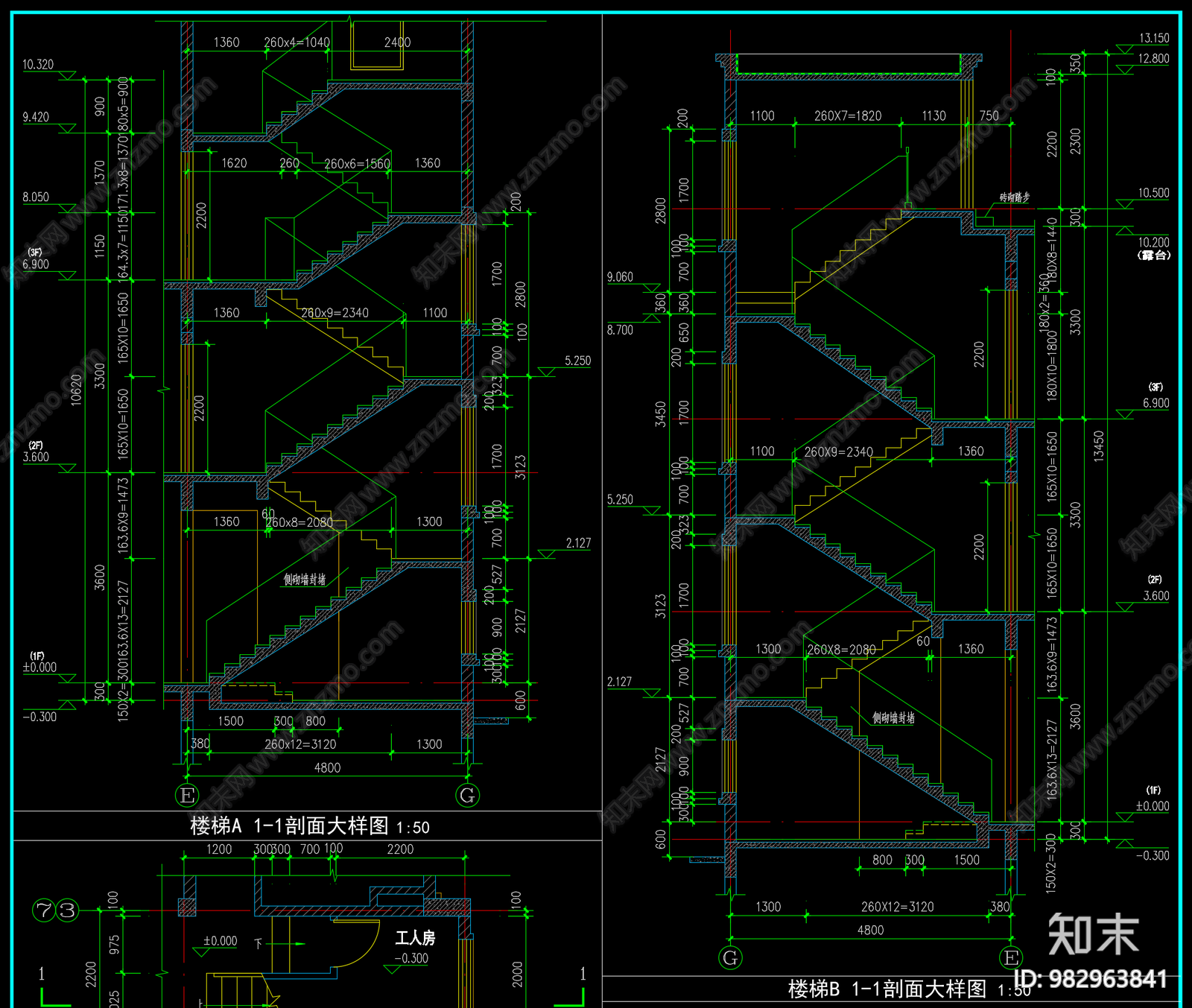Viewport: 1192px width, 1008px height.
Task: Click the elevation label '10.320'
Action: point(38,65)
